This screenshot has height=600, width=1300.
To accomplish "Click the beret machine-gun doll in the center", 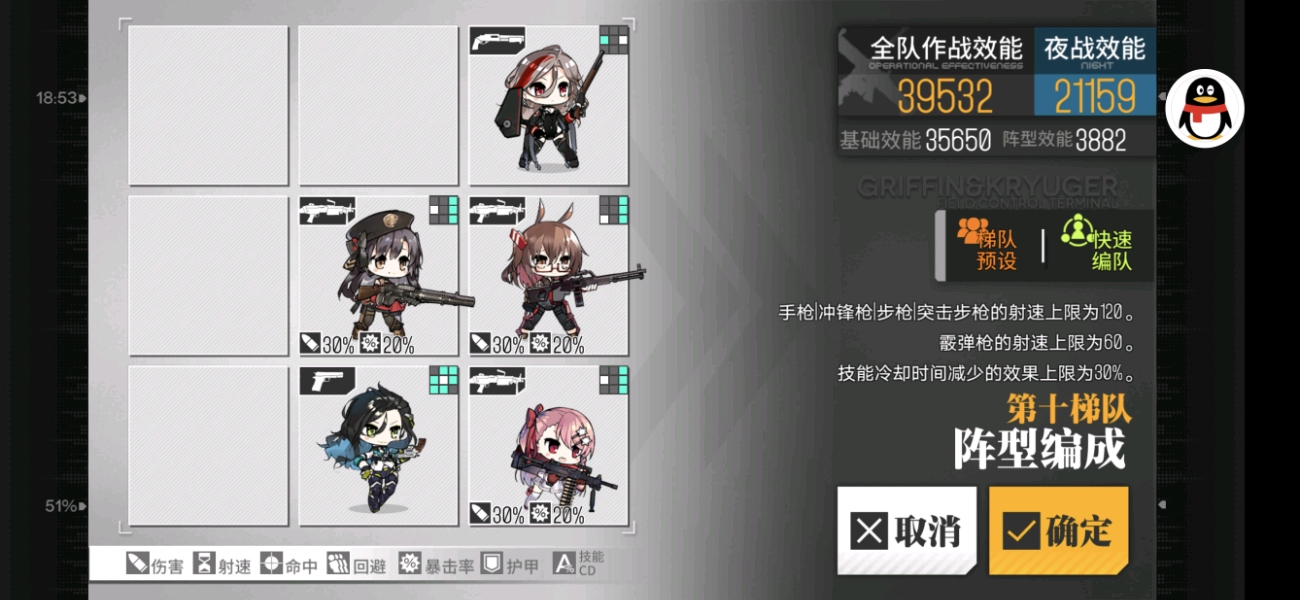I will (378, 276).
